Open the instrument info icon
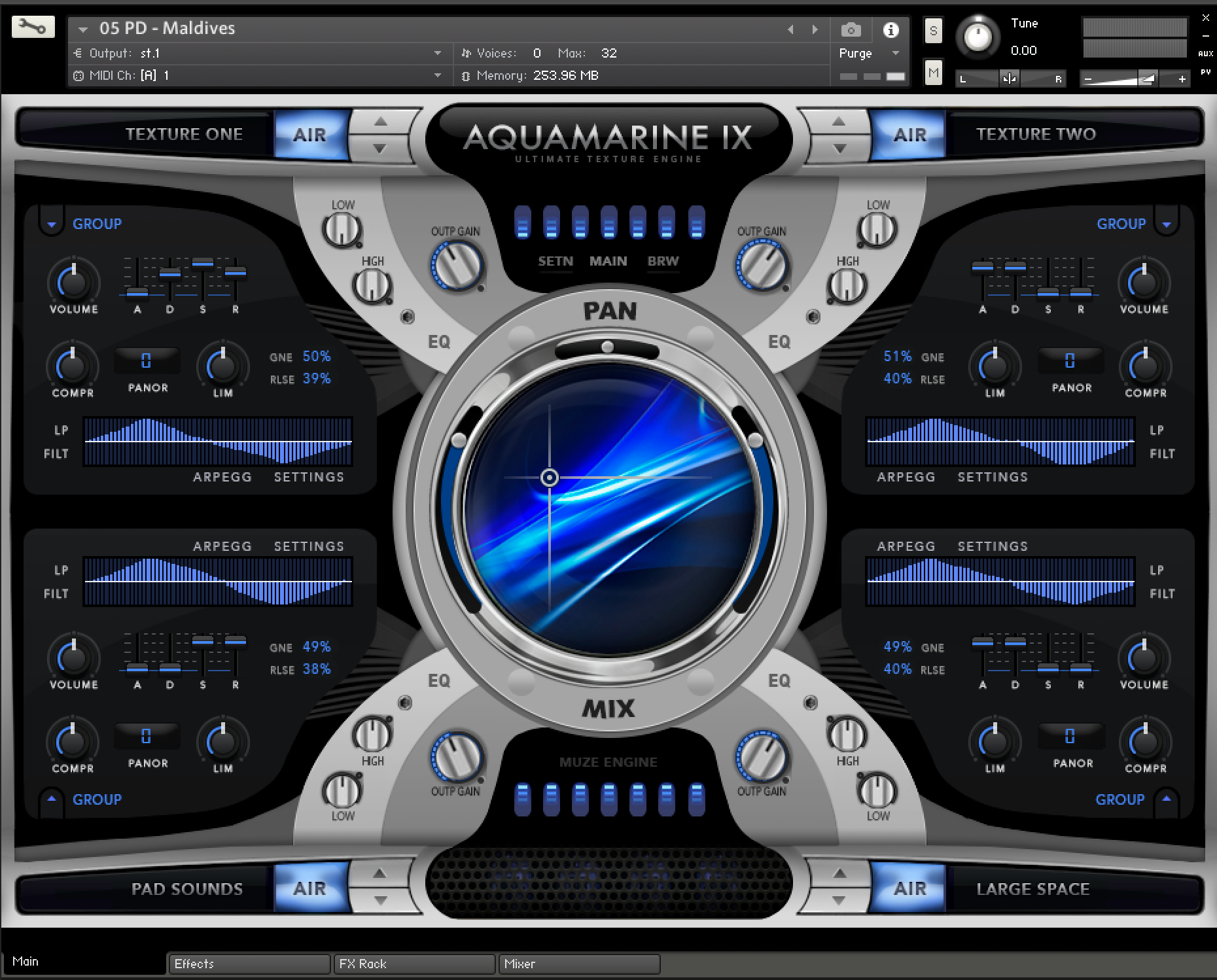 pos(891,29)
